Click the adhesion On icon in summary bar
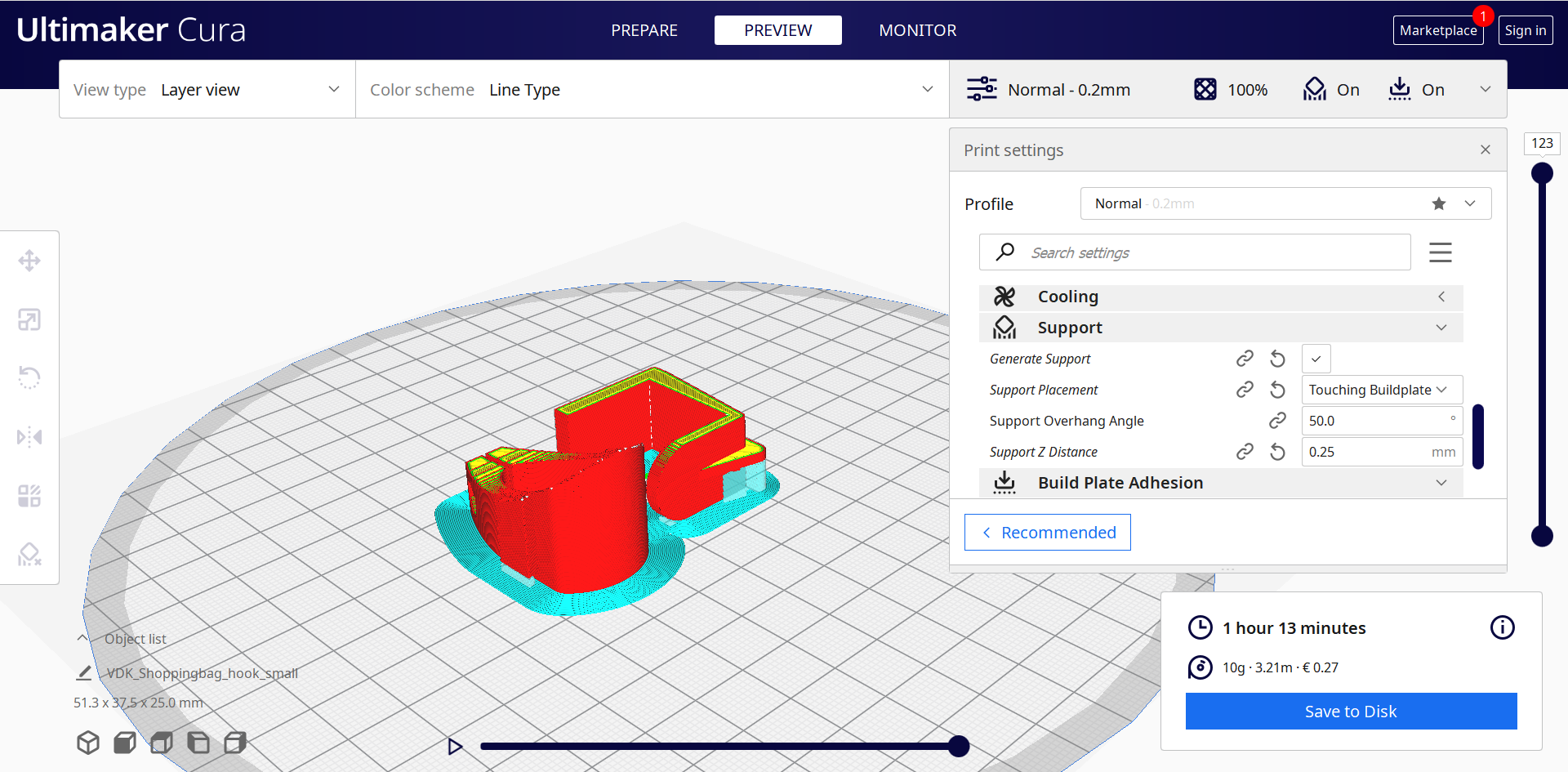The image size is (1568, 772). pos(1400,89)
